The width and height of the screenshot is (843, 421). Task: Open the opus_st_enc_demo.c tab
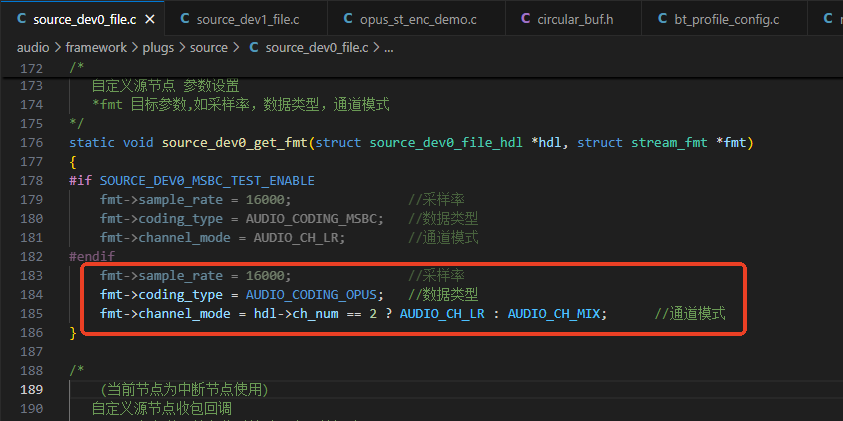pyautogui.click(x=416, y=19)
